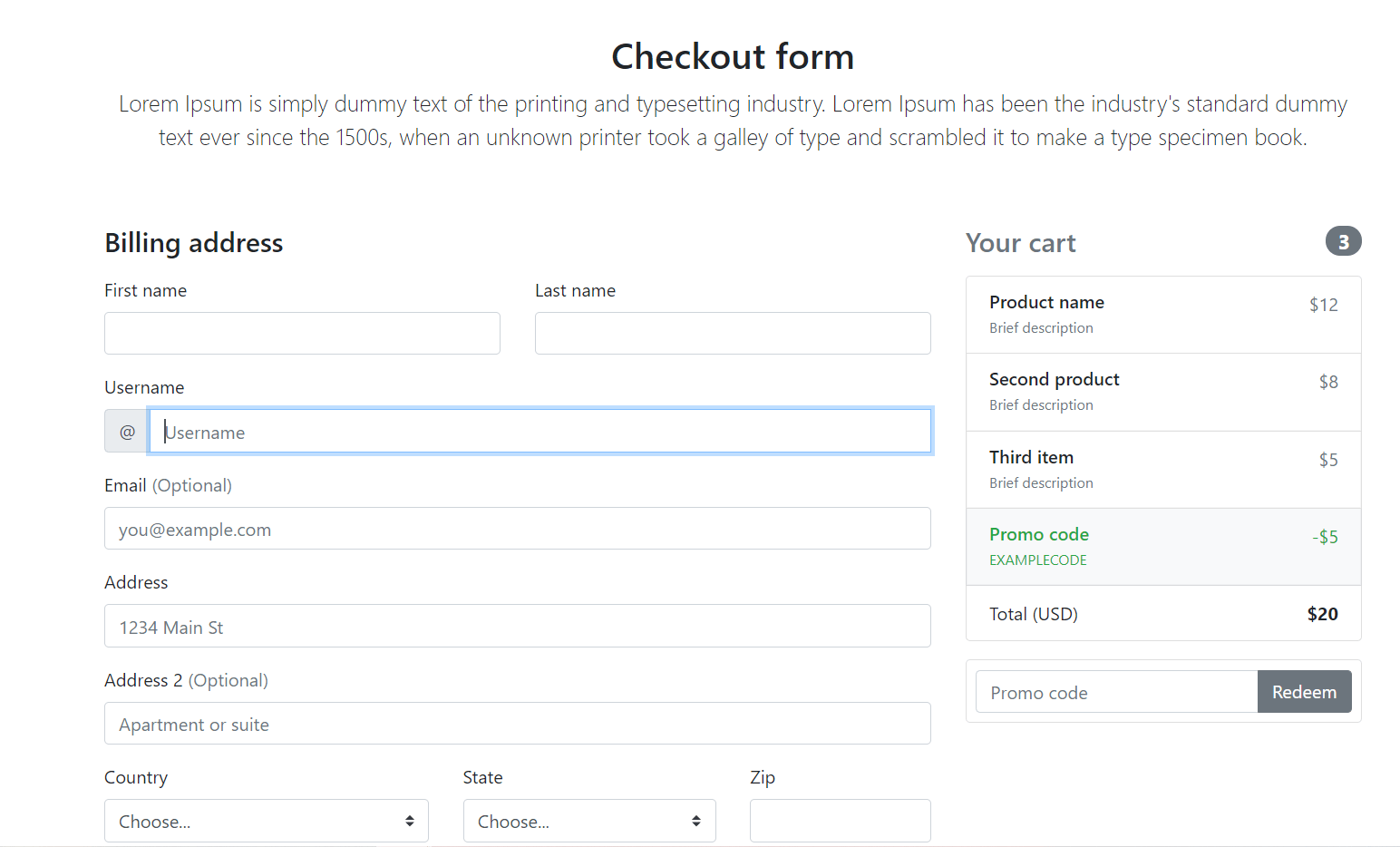Viewport: 1400px width, 847px height.
Task: Click into the Username input
Action: [x=540, y=432]
